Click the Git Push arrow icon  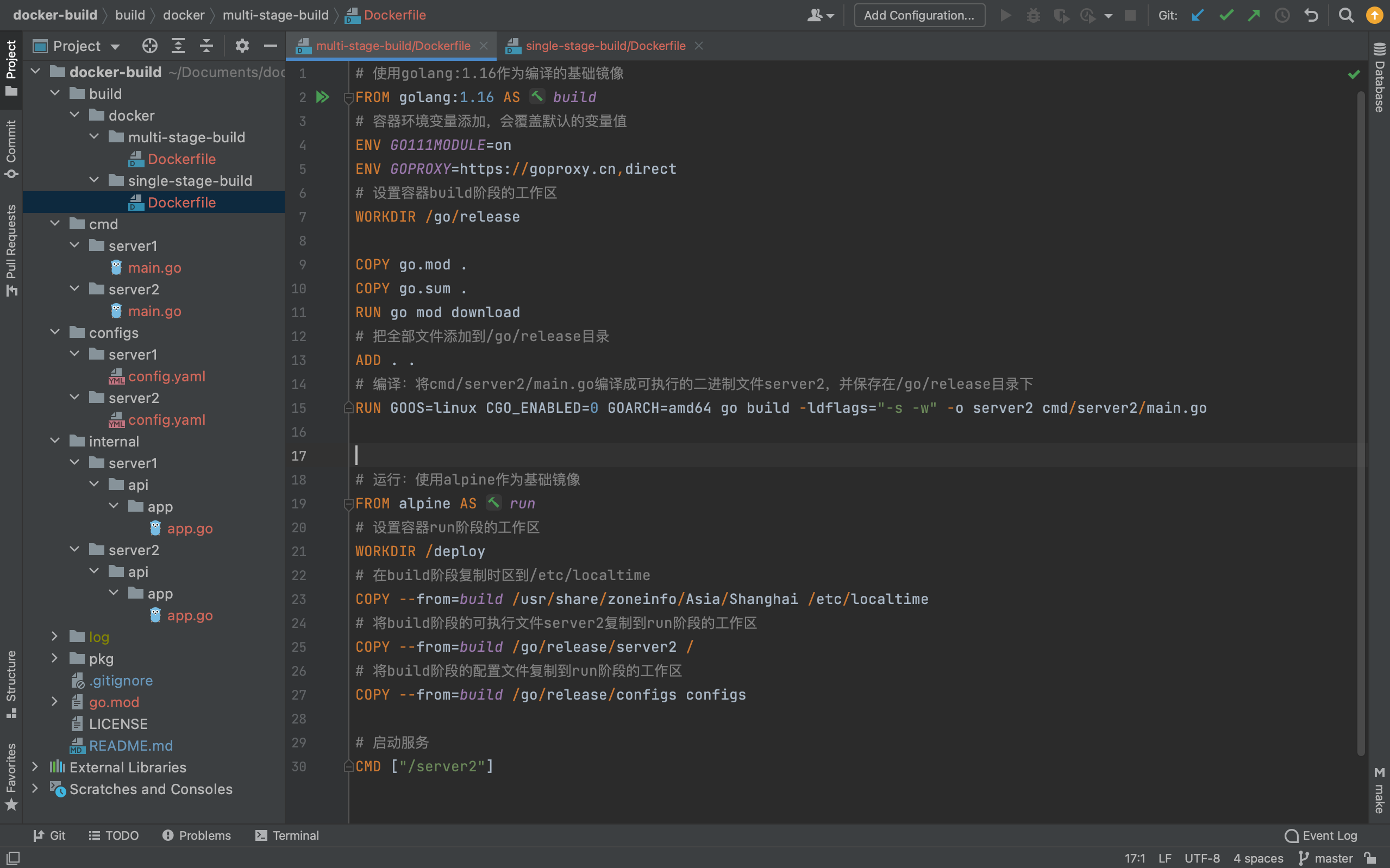coord(1254,16)
